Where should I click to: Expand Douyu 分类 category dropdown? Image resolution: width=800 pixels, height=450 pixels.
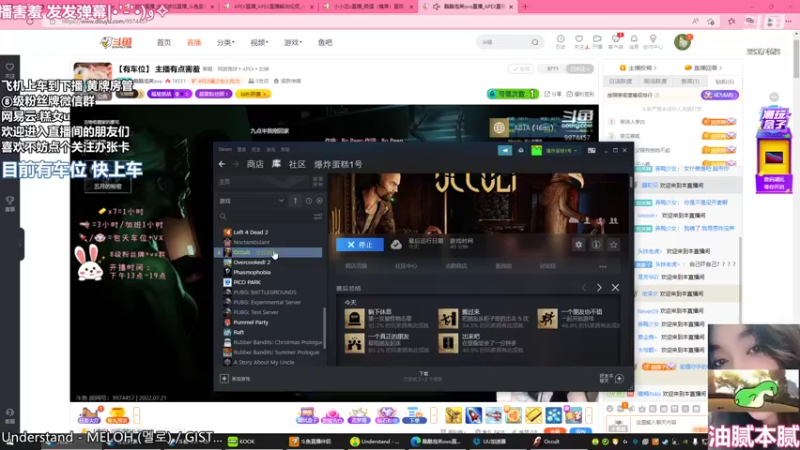(226, 42)
